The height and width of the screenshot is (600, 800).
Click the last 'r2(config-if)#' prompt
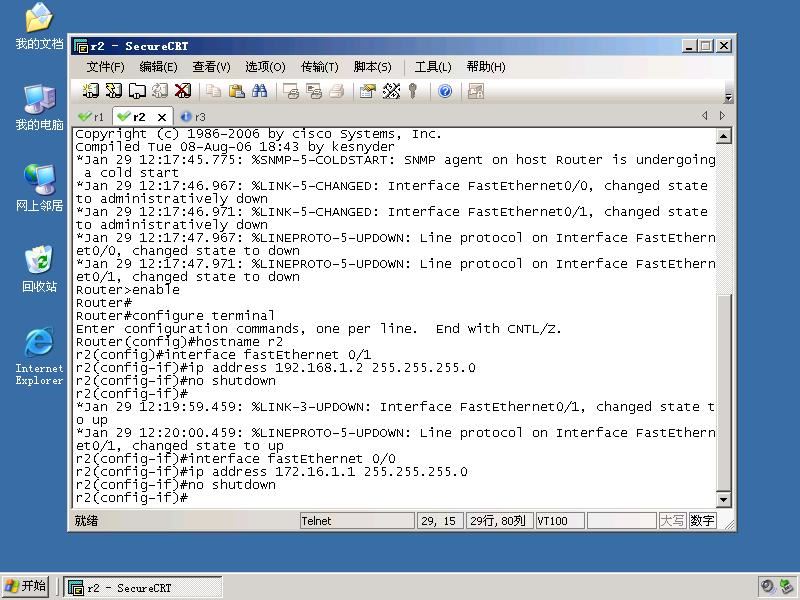point(132,497)
